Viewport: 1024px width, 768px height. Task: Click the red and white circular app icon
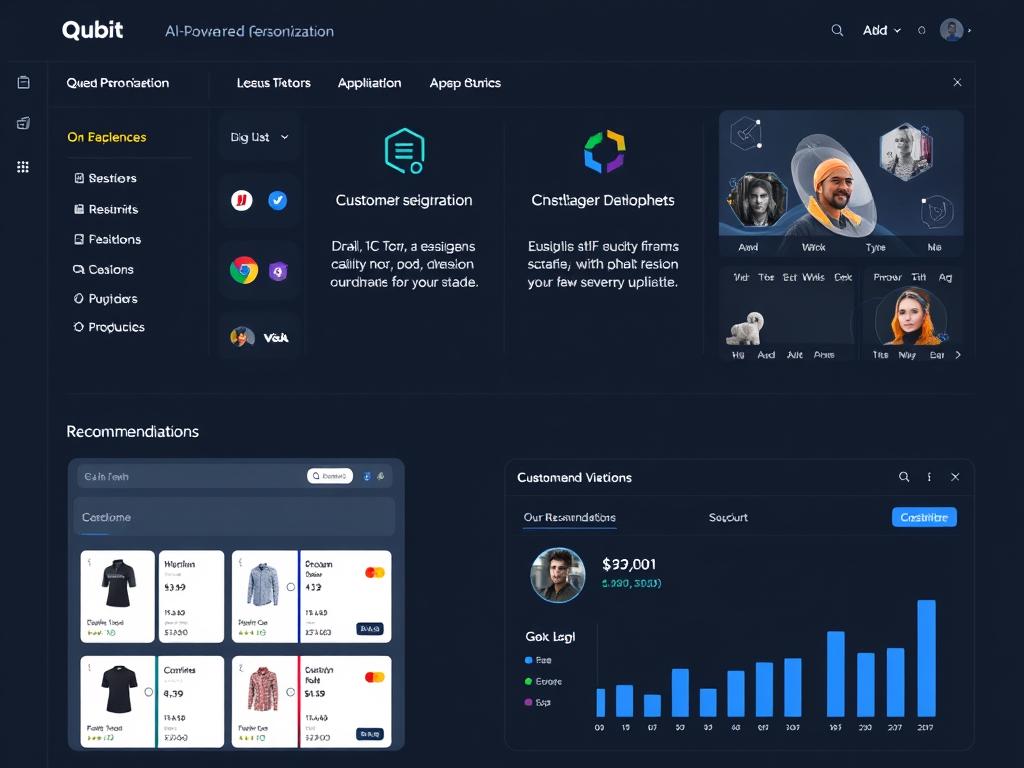tap(242, 200)
